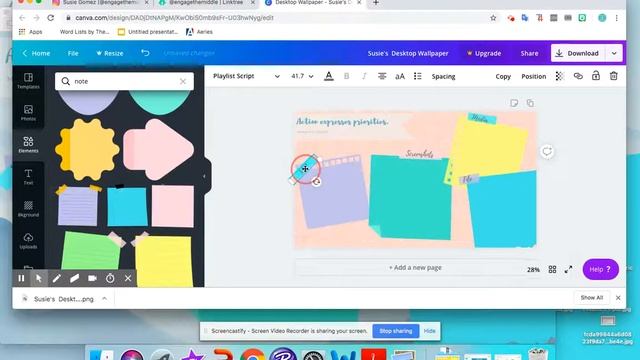This screenshot has width=640, height=360.
Task: Open the Help button
Action: pyautogui.click(x=600, y=269)
